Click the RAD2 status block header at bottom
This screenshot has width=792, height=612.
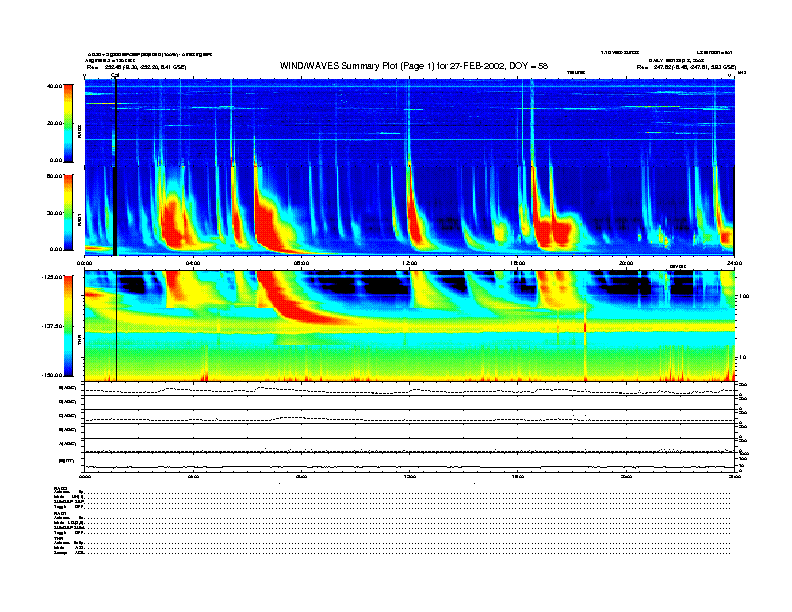[61, 488]
